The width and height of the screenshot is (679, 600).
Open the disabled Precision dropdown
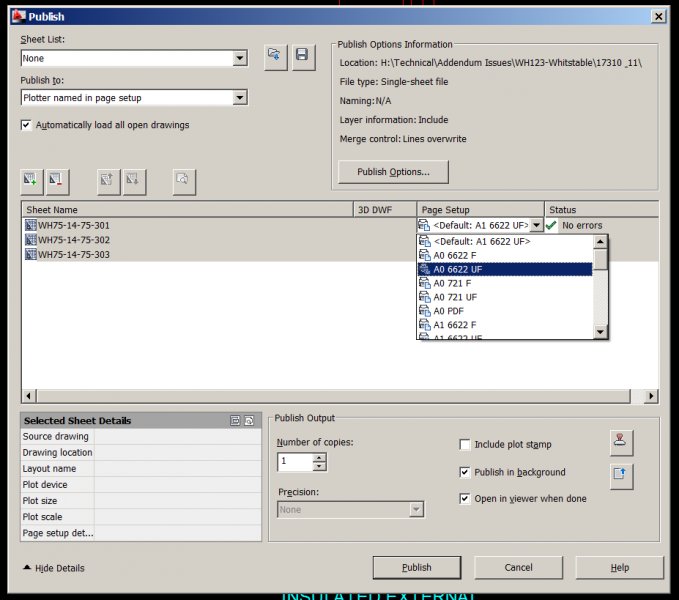(x=416, y=510)
